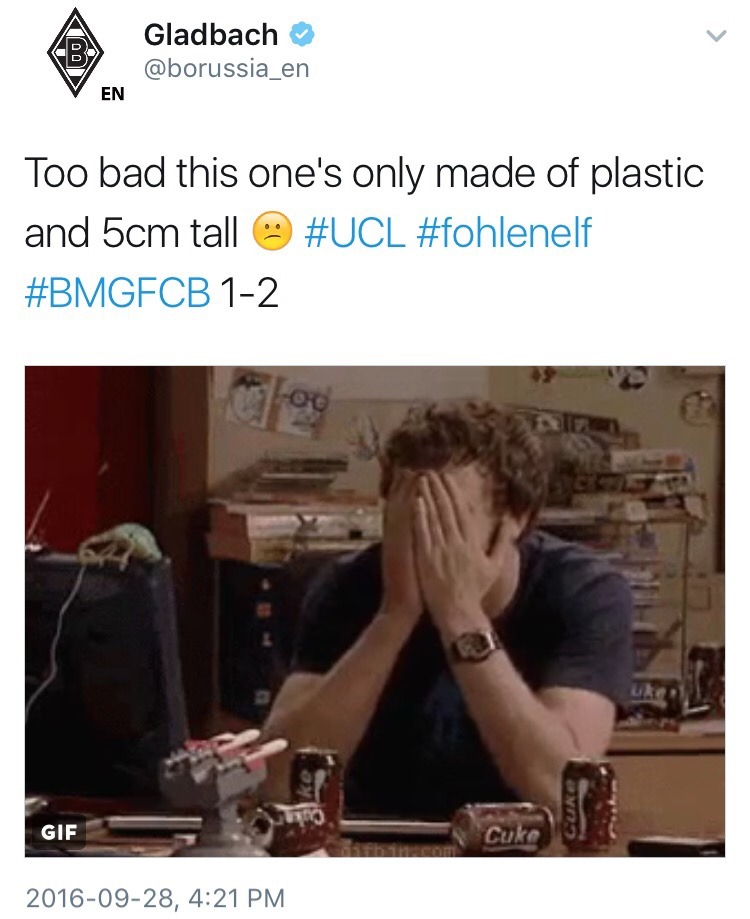Open the 2016-09-28 tweet timestamp

[155, 898]
